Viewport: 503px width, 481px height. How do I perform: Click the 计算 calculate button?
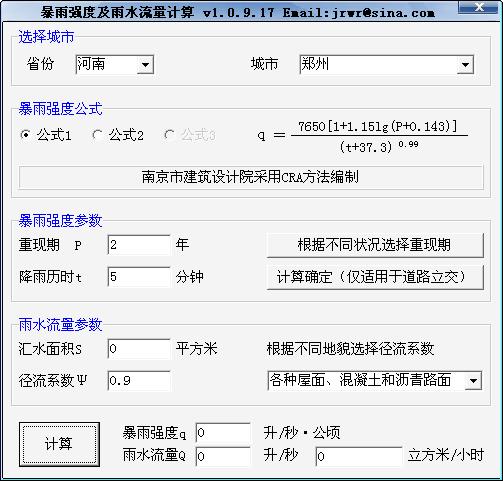59,444
